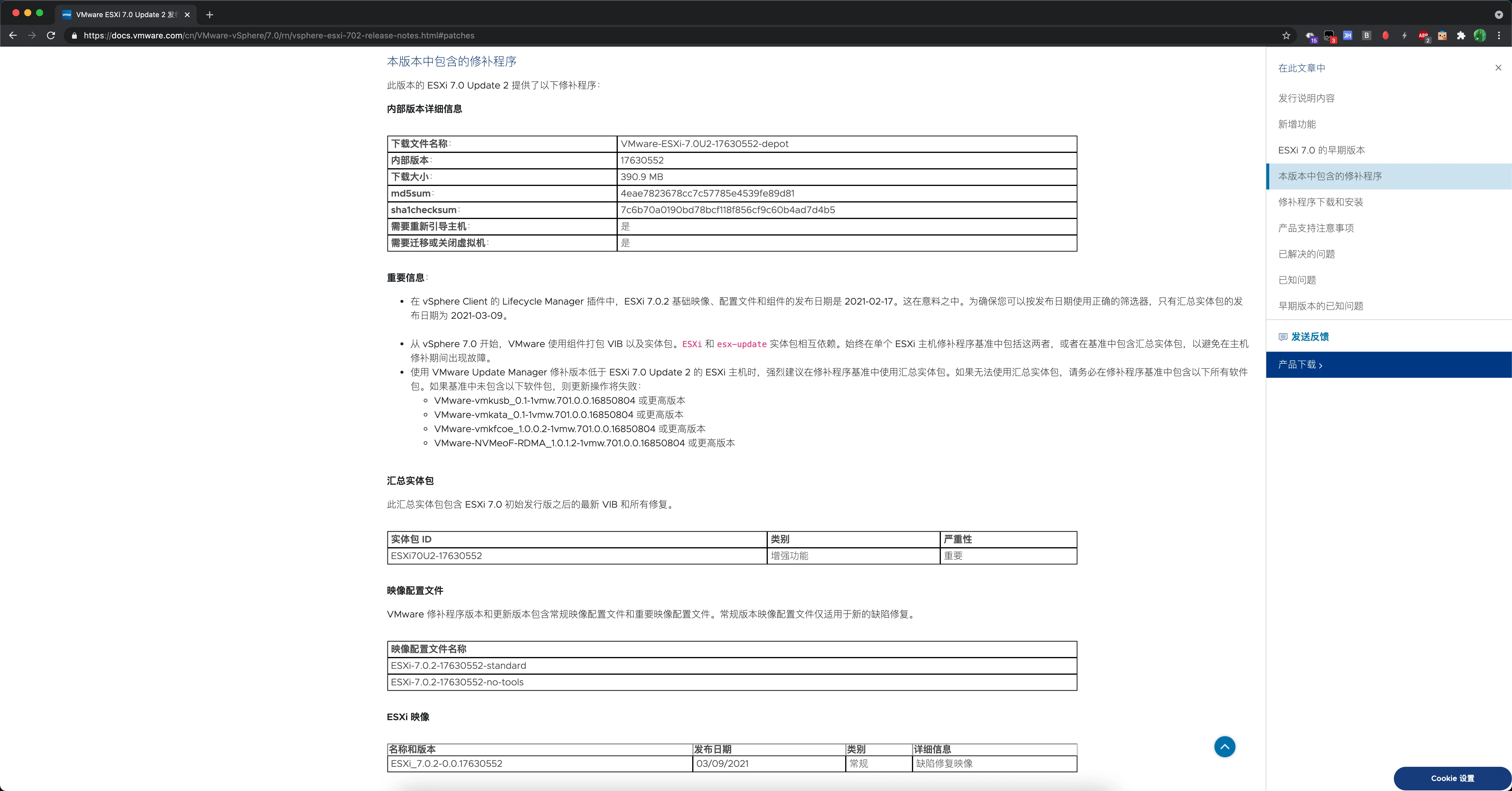Go to 发行说明内容 in the sidebar

1306,98
